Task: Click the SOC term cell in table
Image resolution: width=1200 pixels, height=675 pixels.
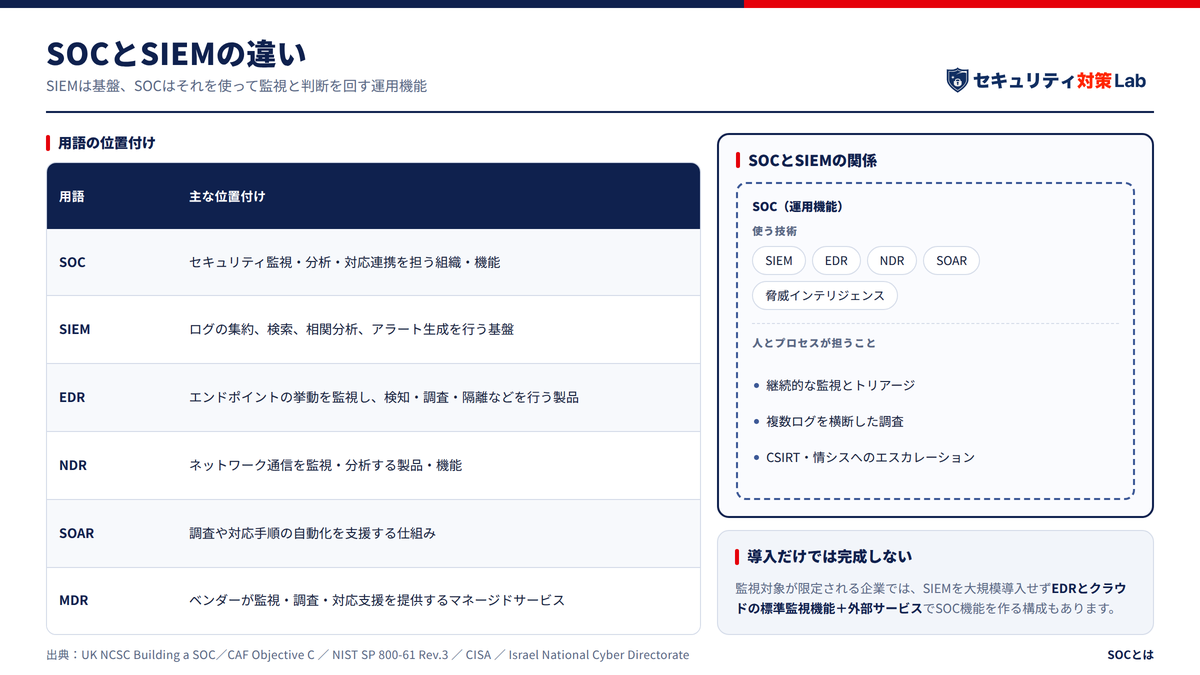Action: point(72,263)
